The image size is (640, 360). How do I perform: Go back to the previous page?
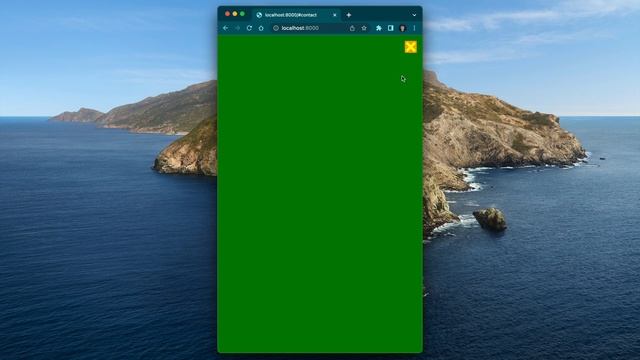(x=226, y=28)
